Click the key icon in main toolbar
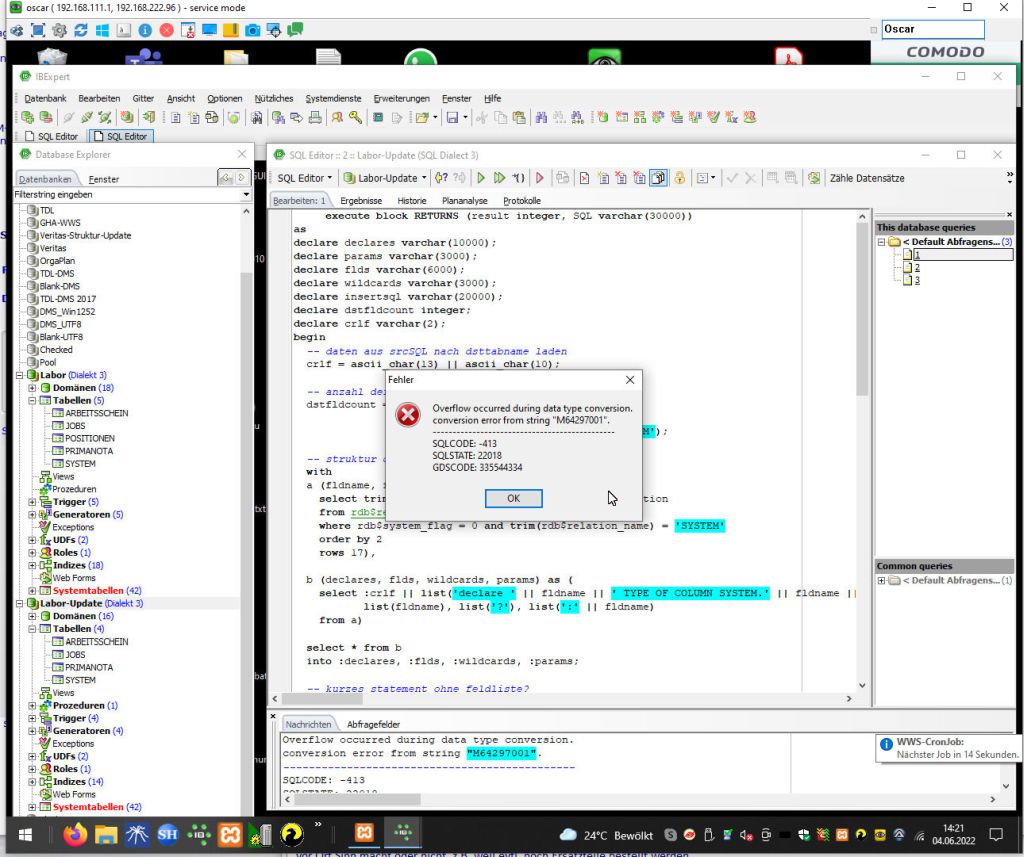Screen dimensions: 1024x857 [x=355, y=117]
